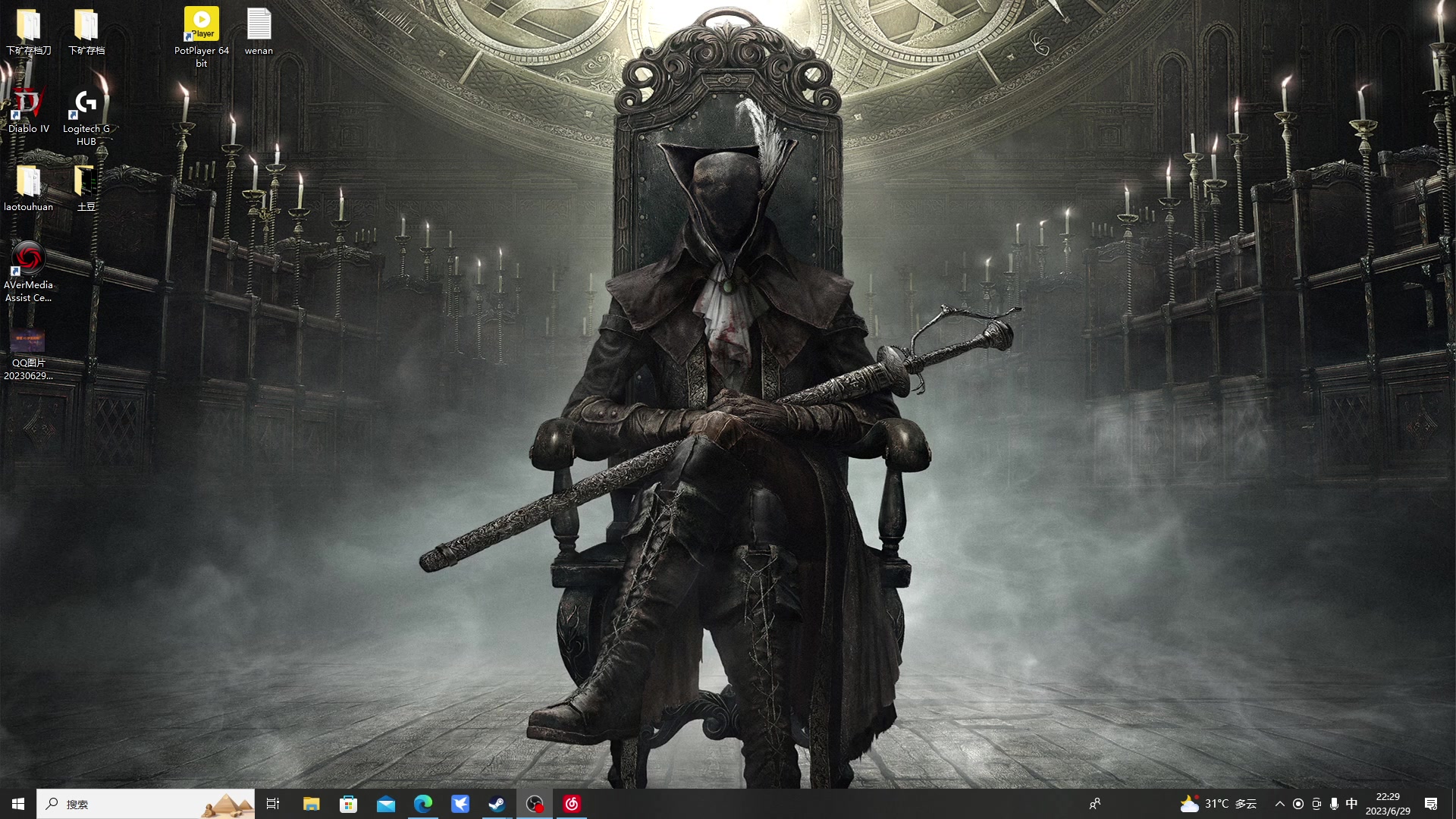
Task: Switch to OBS Studio on the taskbar
Action: [x=535, y=804]
